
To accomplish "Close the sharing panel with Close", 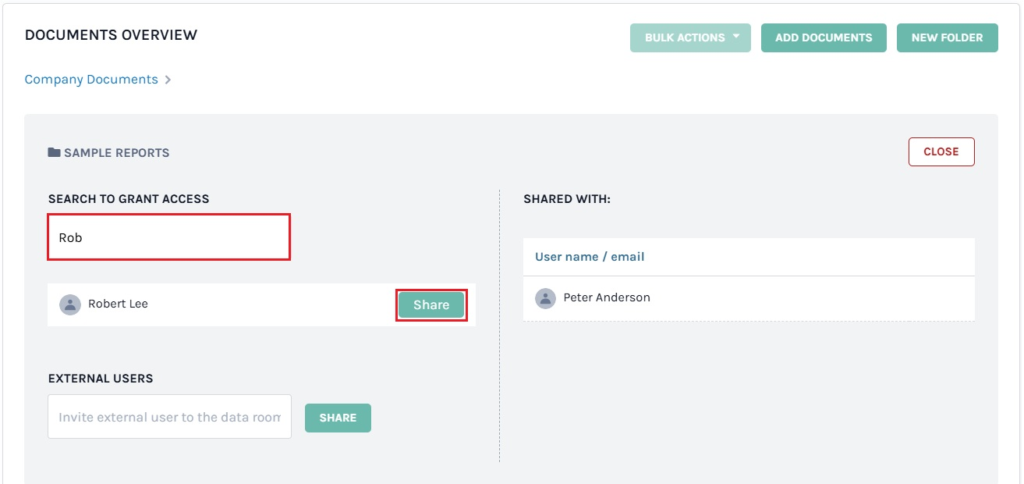I will [941, 152].
